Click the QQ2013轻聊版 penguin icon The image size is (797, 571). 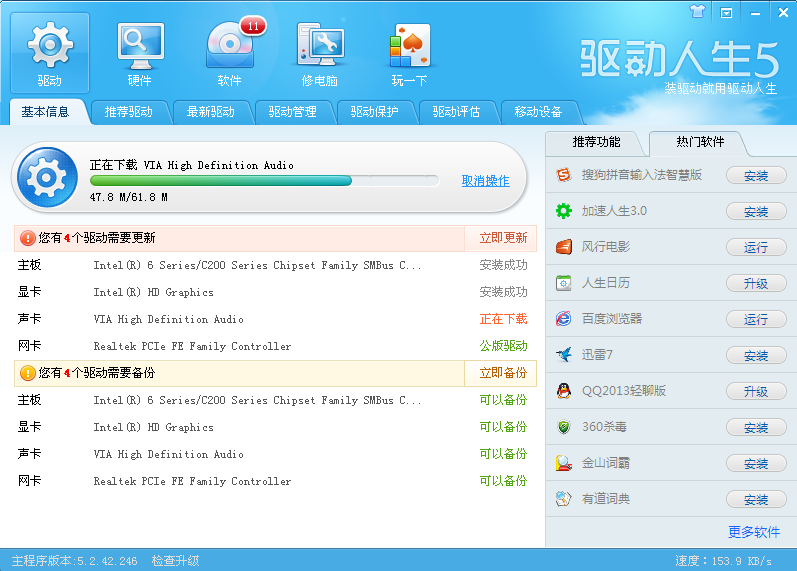564,391
